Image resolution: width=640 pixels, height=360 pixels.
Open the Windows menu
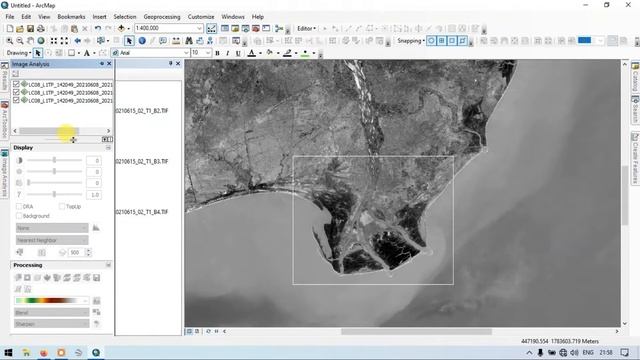233,17
